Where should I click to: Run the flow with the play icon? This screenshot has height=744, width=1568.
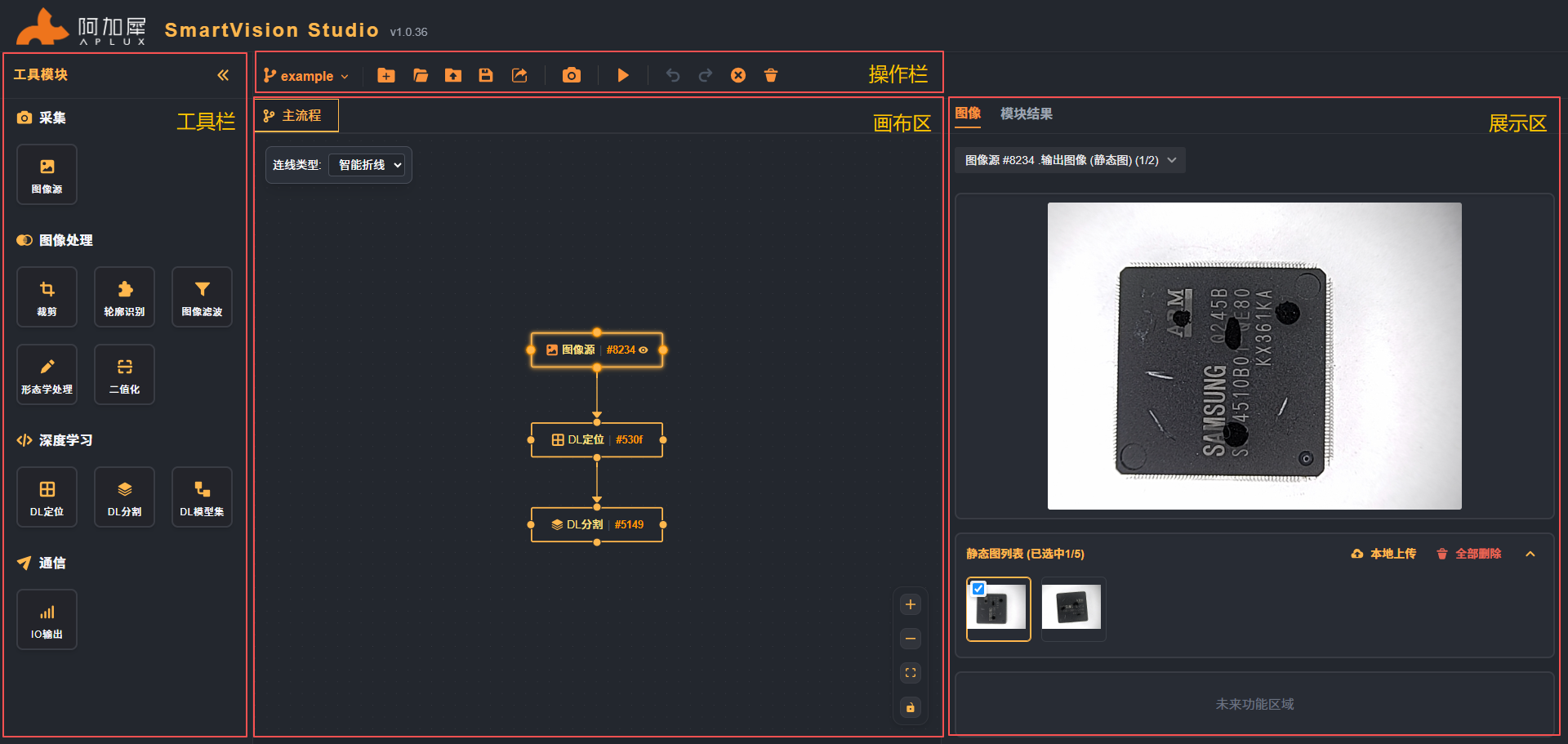623,75
